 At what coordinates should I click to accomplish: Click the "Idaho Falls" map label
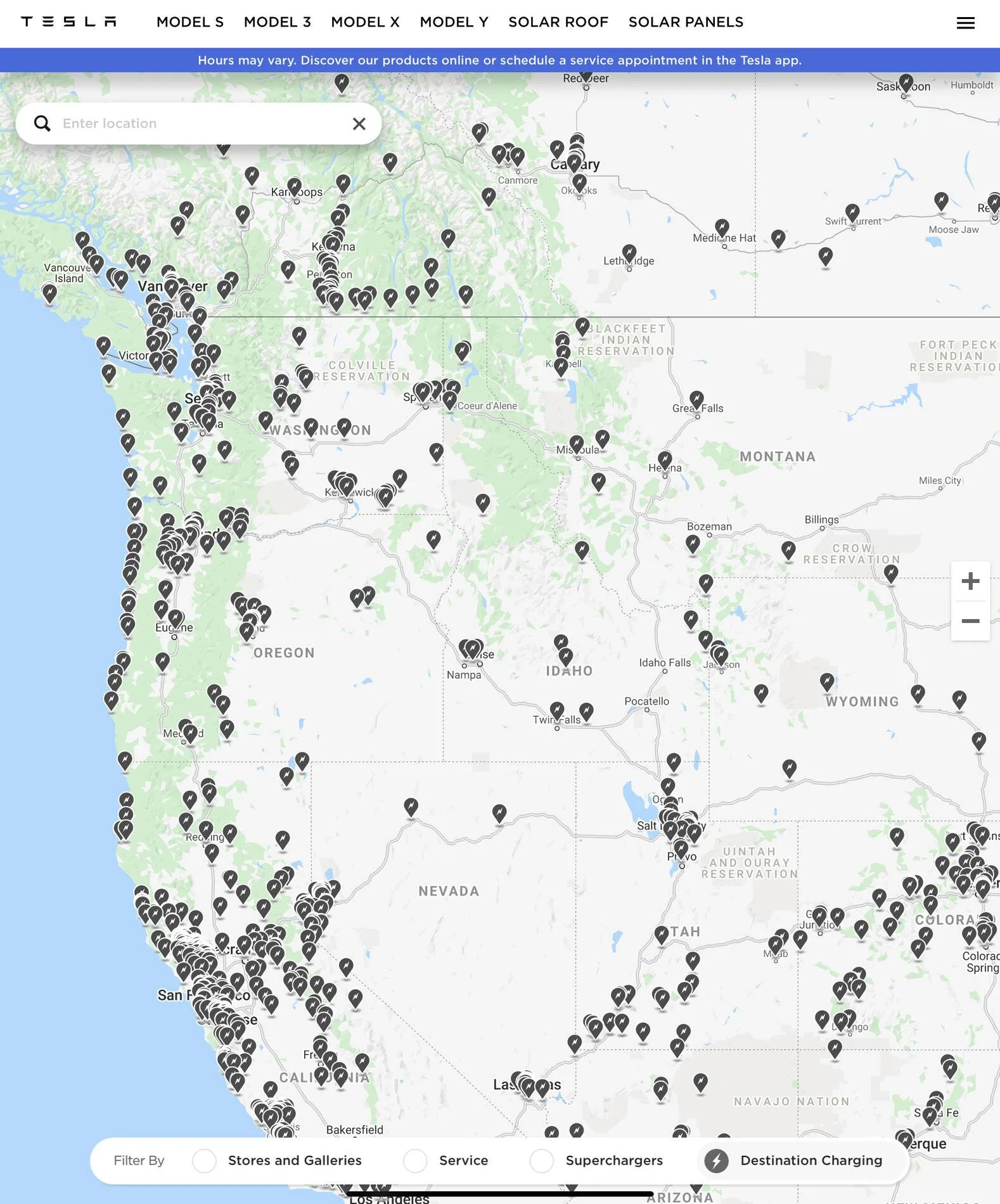[665, 663]
